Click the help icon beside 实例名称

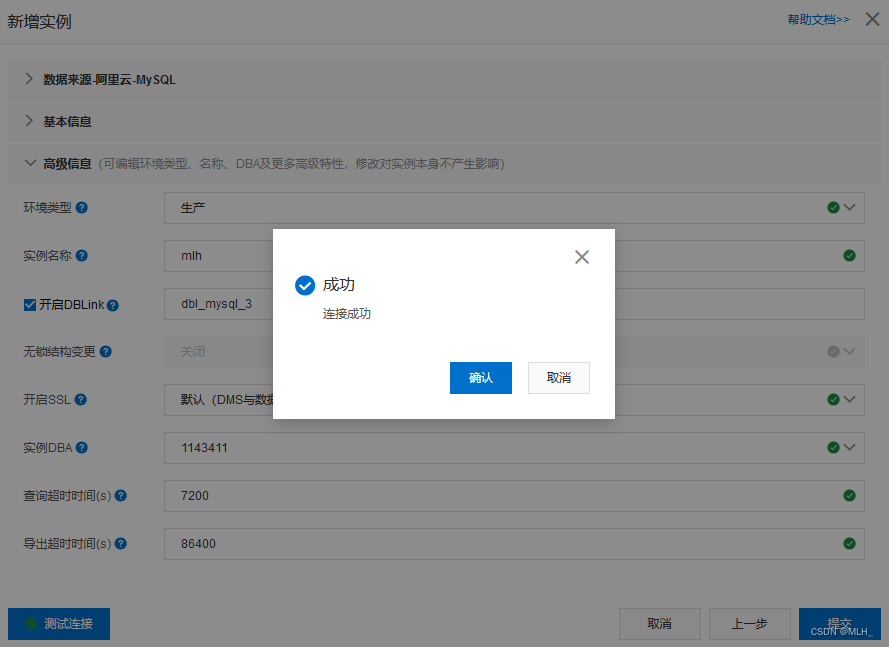[82, 256]
